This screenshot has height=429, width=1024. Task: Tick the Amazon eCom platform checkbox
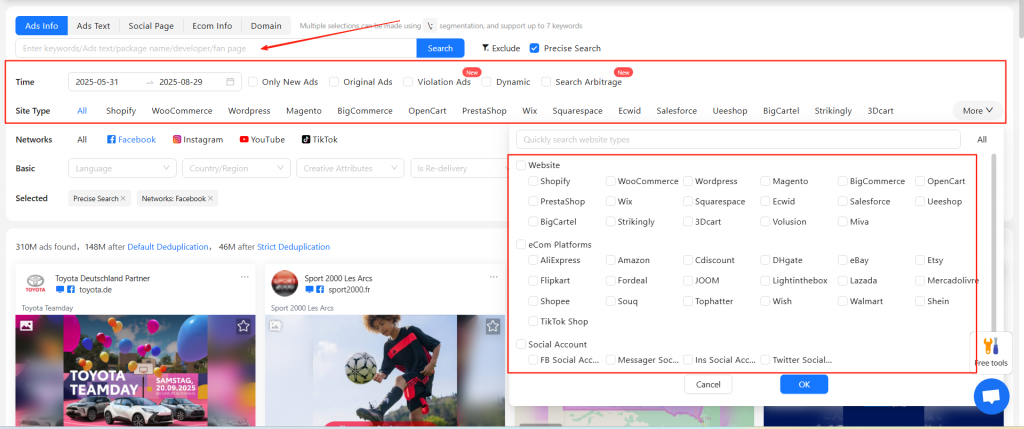611,260
